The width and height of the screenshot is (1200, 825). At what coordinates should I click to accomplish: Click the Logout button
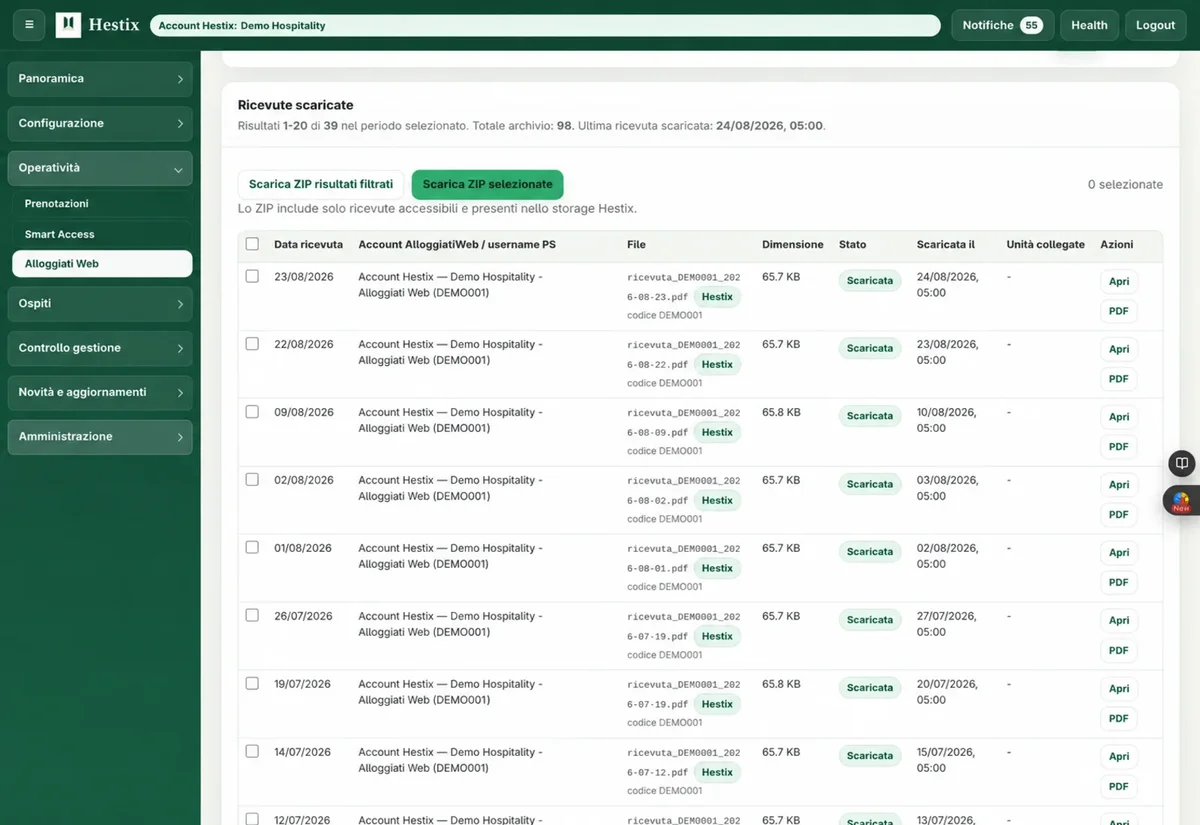1155,25
